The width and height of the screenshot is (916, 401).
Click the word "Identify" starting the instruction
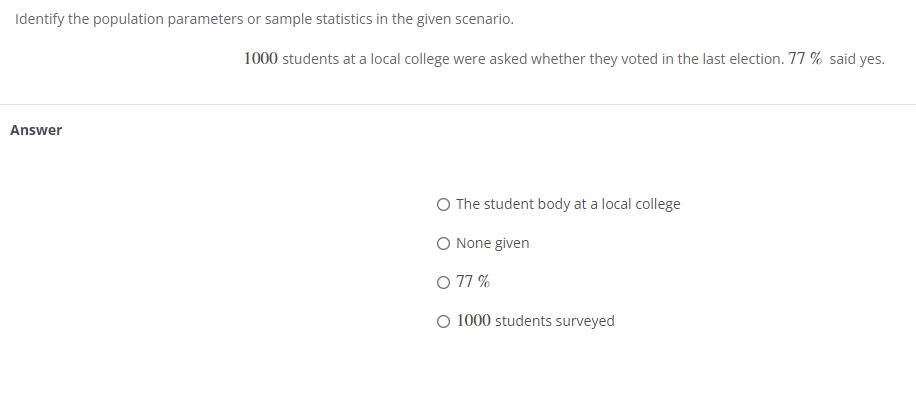pos(40,19)
